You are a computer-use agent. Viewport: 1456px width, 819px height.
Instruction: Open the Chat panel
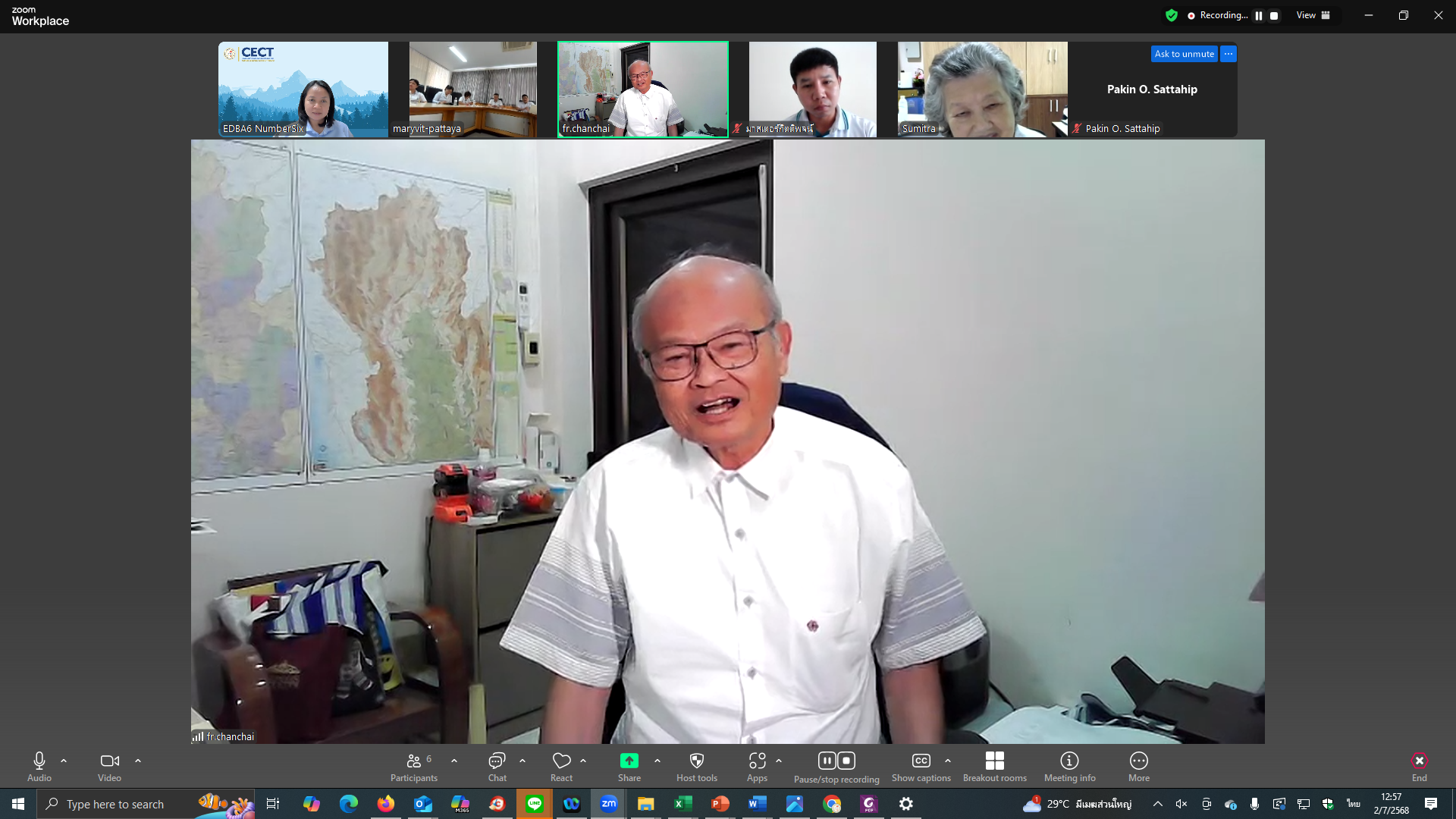pos(497,761)
